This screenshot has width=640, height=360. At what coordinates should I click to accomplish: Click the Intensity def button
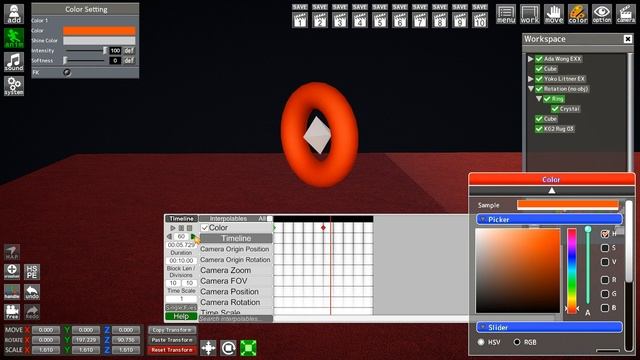coord(129,51)
